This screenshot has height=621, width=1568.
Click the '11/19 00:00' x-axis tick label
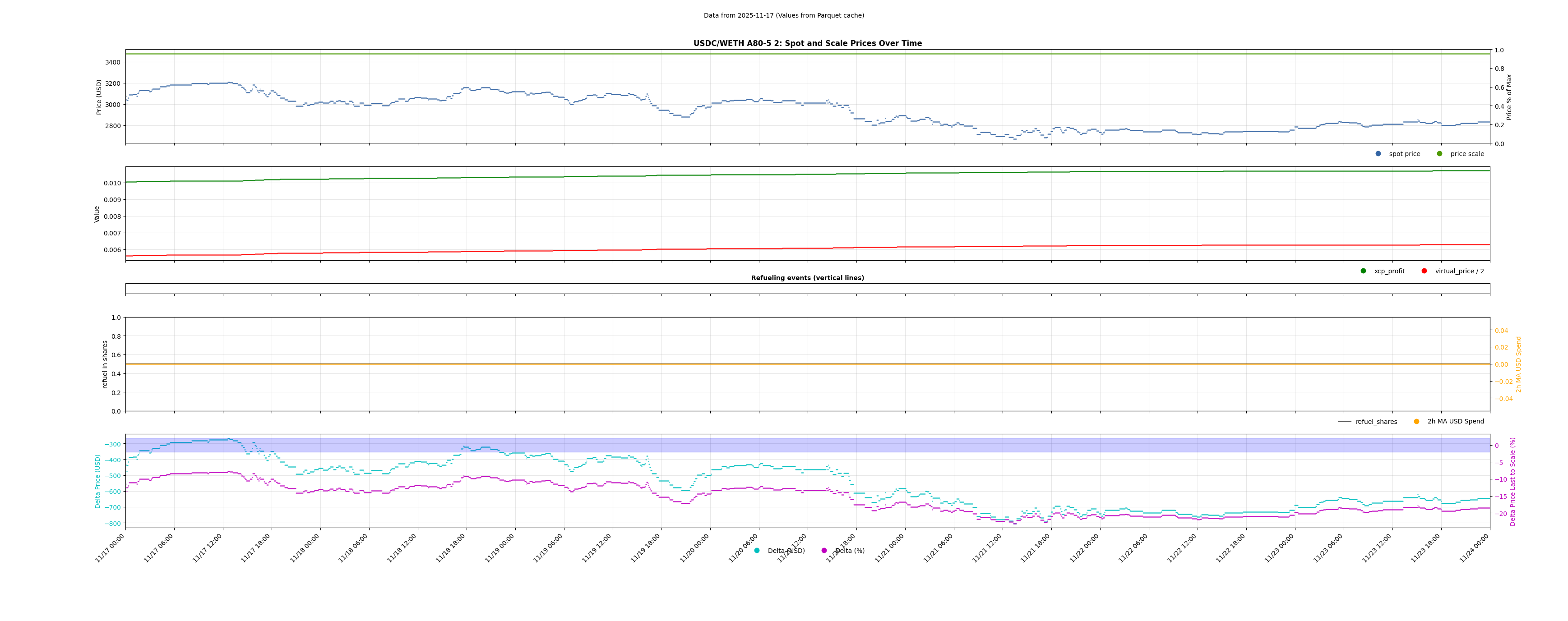(500, 547)
